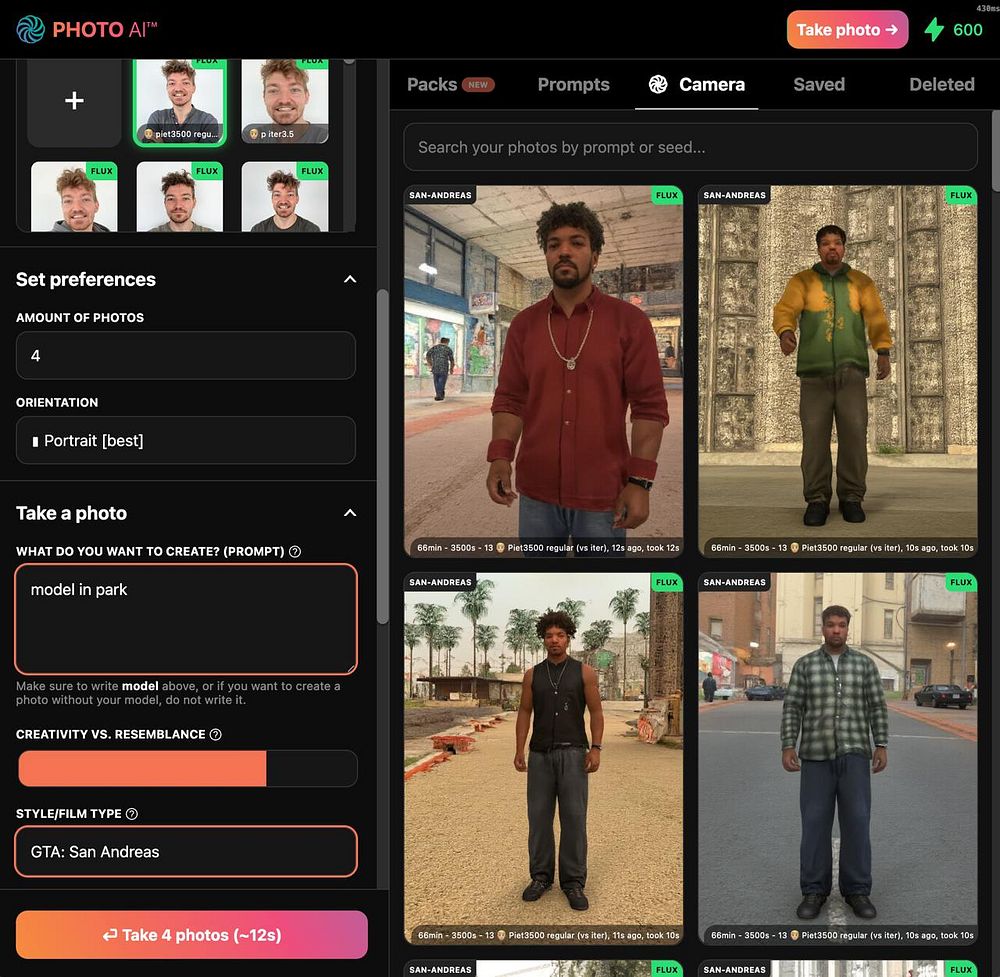Click the camera shutter icon beside Camera
This screenshot has width=1000, height=977.
point(658,84)
